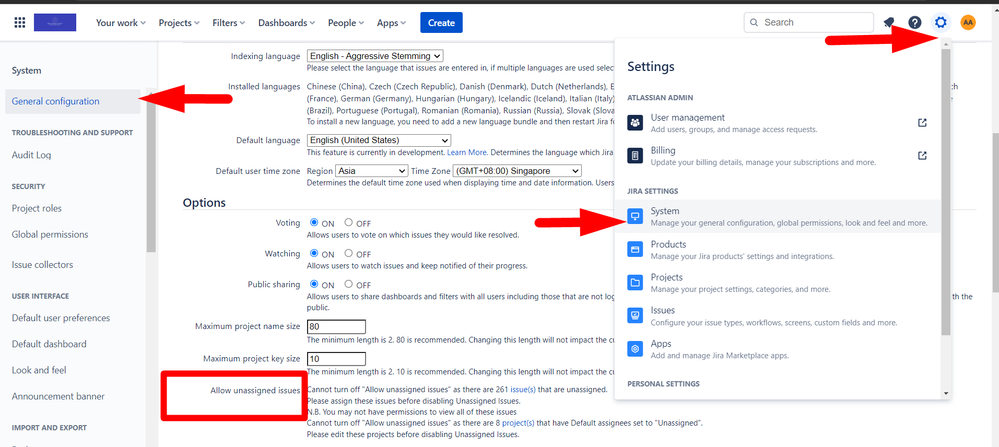Click the magnifier icon in Search

[x=754, y=22]
